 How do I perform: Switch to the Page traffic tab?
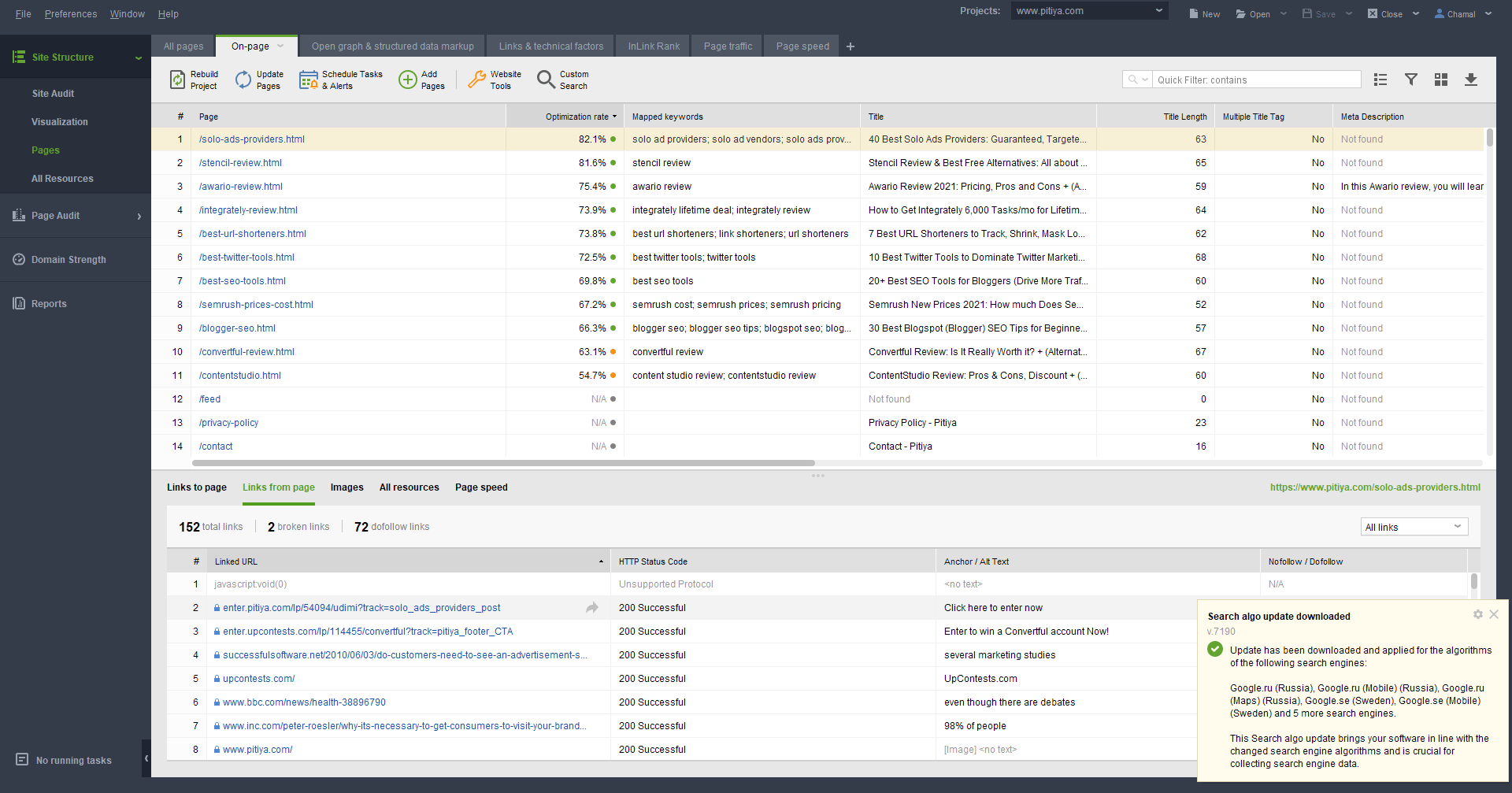click(728, 46)
